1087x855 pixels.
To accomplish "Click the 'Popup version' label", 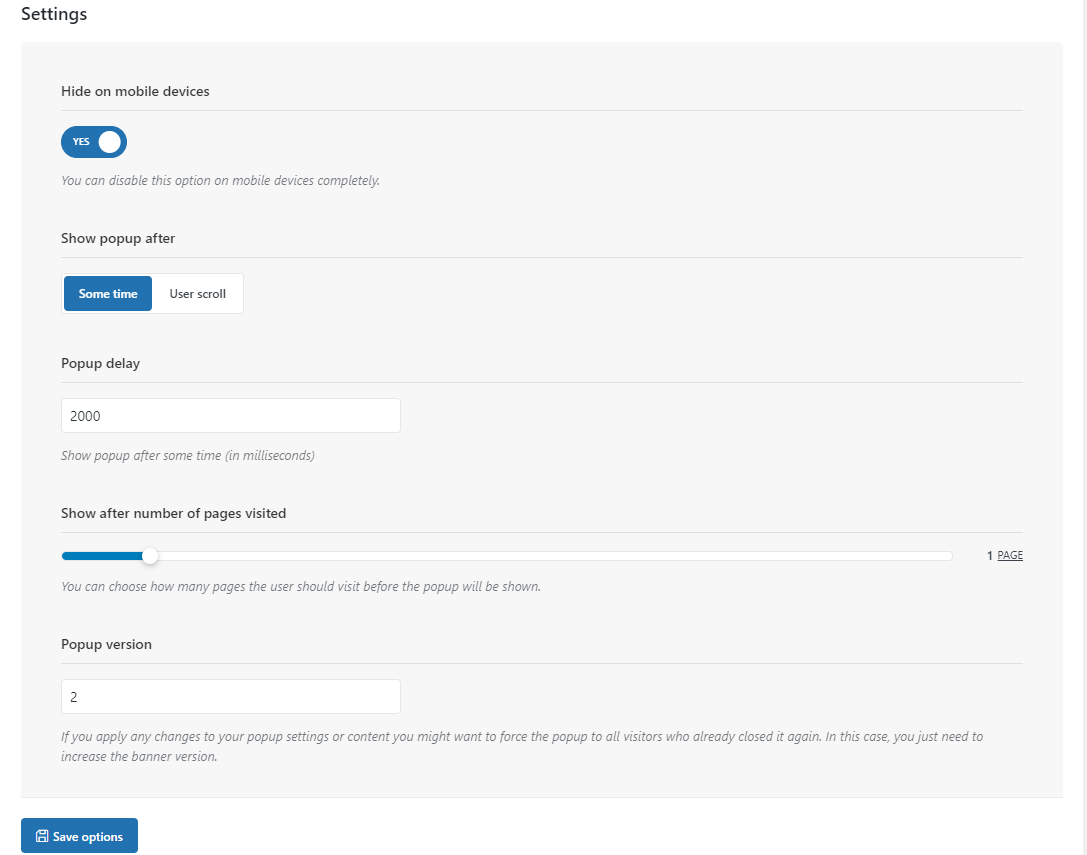I will coord(106,644).
